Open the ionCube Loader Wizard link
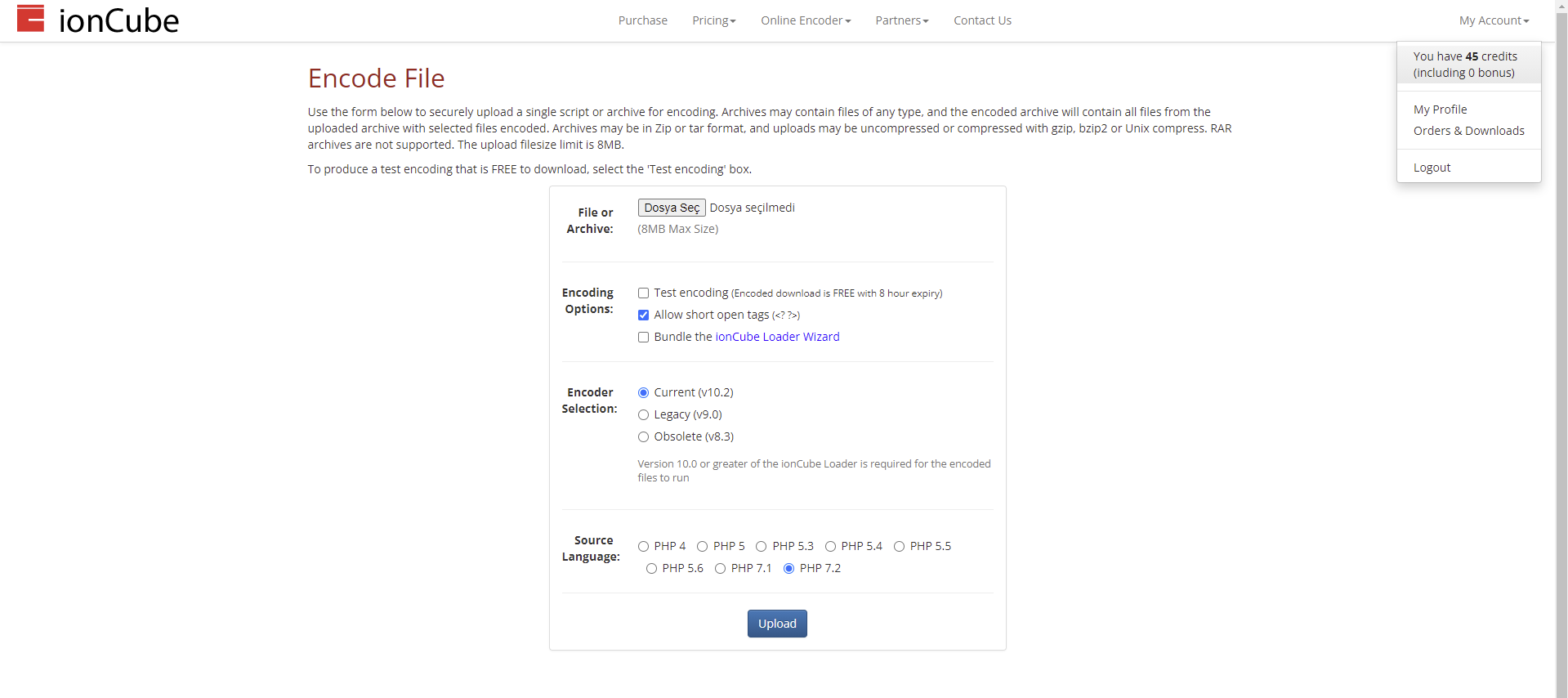 pos(777,337)
